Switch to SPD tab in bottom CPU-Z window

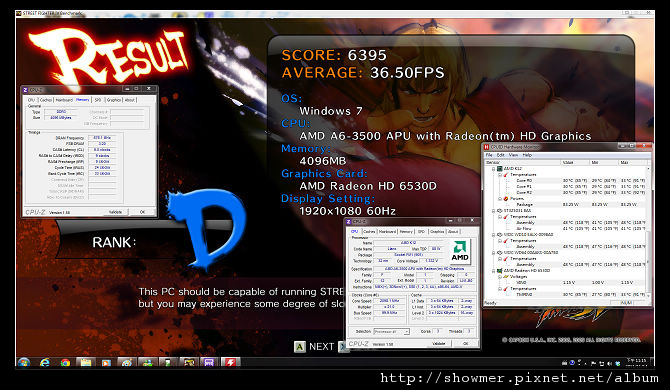421,232
